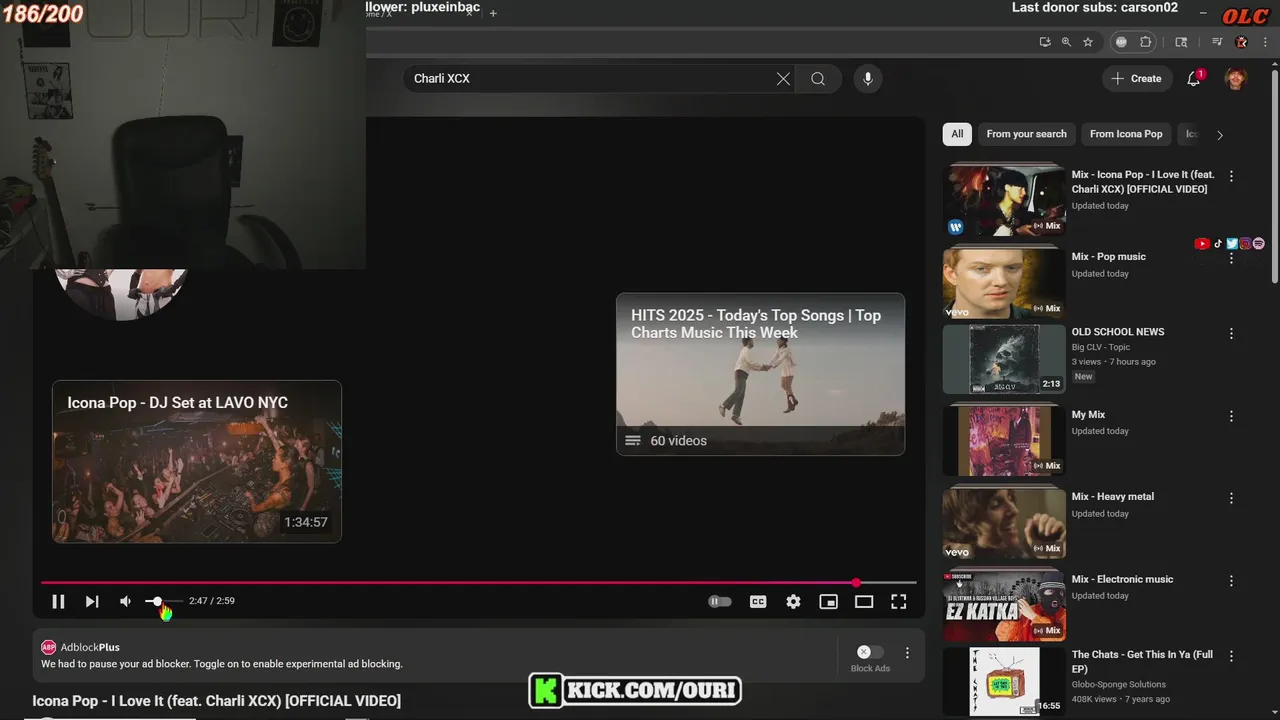Open options for Mix - Pop music

1231,258
